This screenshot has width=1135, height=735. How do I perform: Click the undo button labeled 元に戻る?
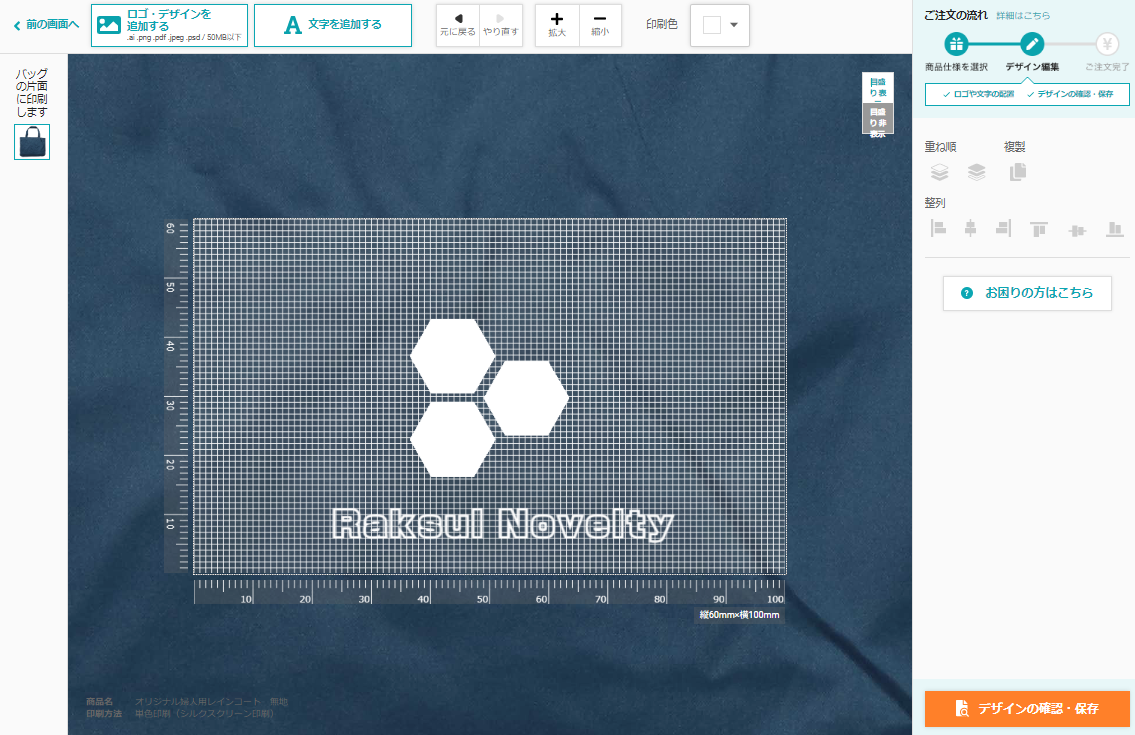[457, 25]
